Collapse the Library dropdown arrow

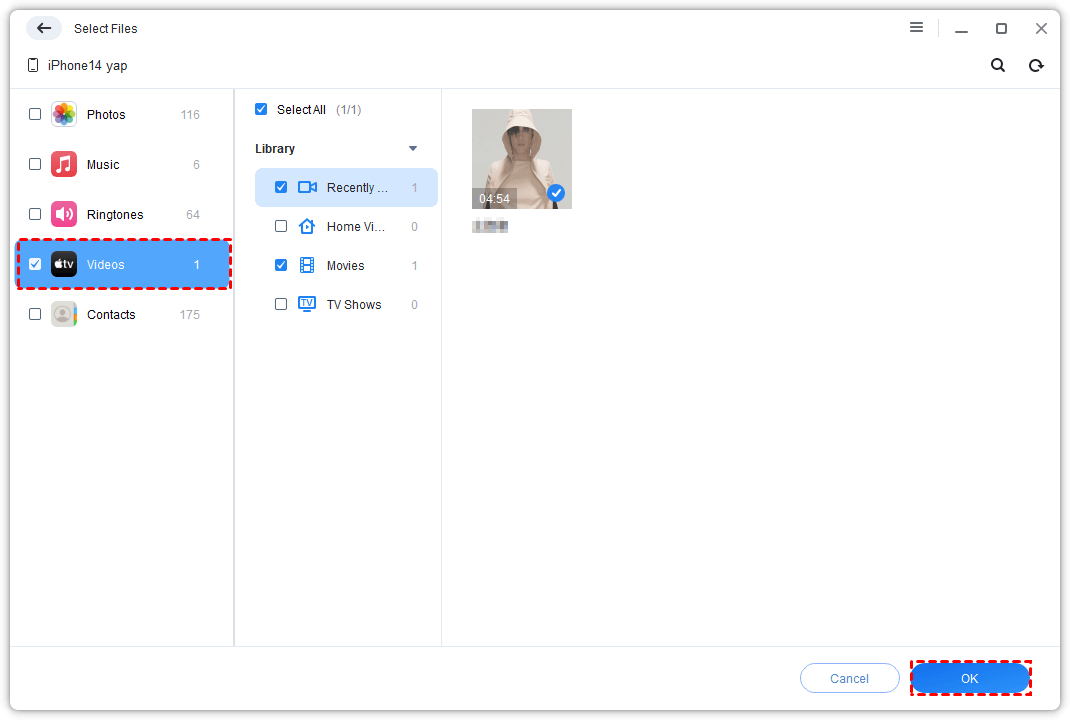[x=413, y=149]
